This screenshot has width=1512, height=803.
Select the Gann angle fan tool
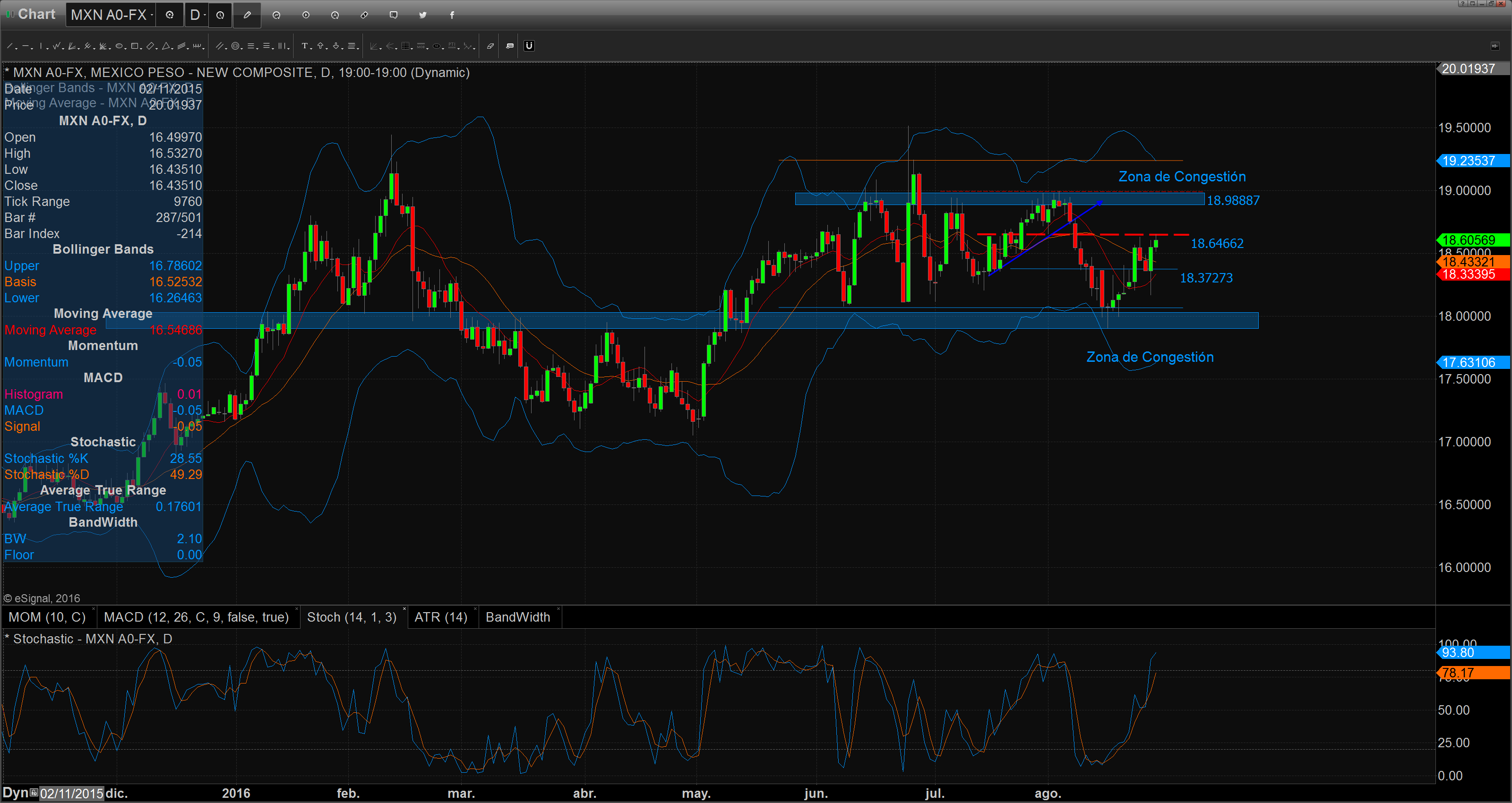tap(103, 46)
